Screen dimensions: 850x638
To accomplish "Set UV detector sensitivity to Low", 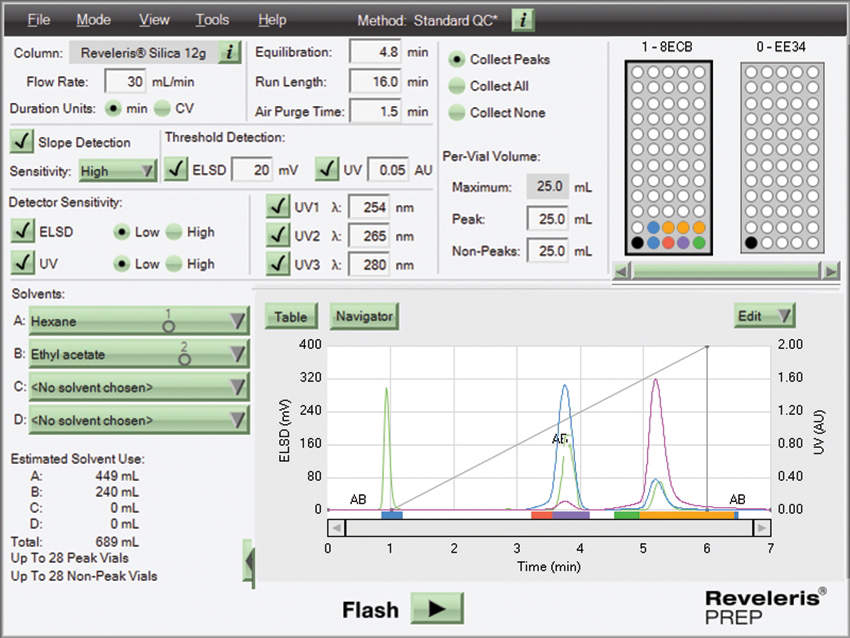I will pyautogui.click(x=121, y=264).
